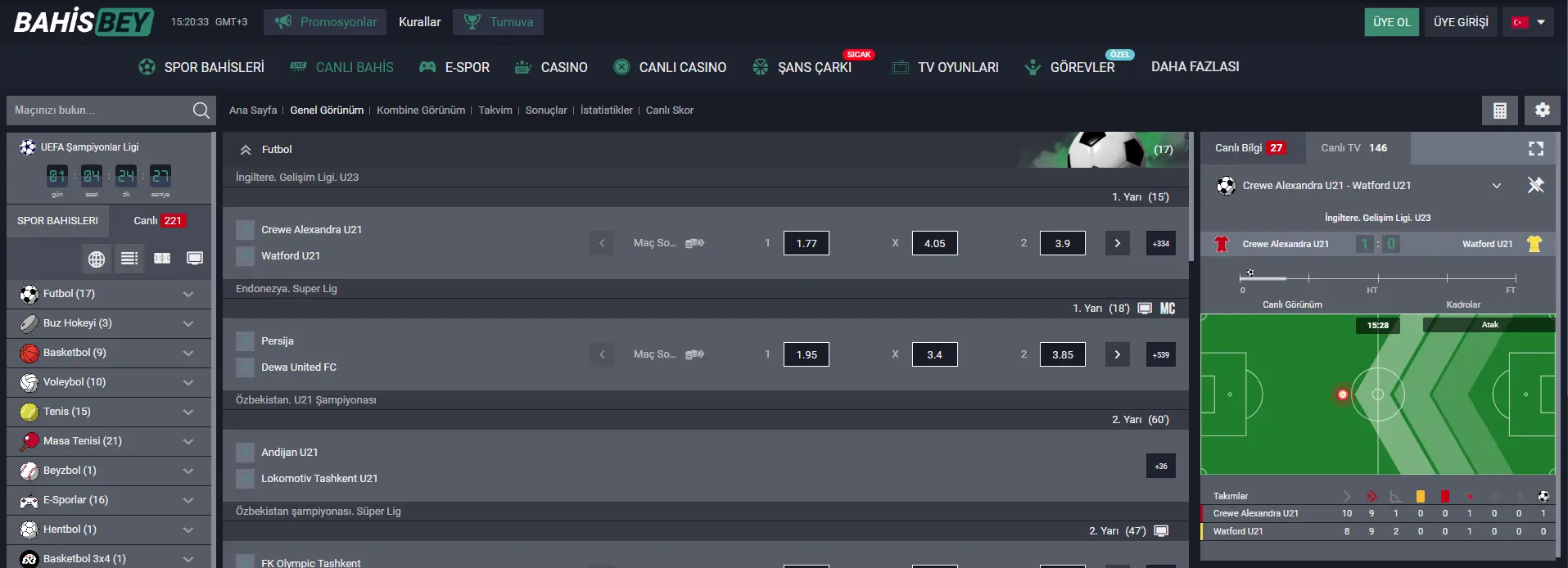
Task: Click the Maçınızı bulun search field
Action: point(98,110)
